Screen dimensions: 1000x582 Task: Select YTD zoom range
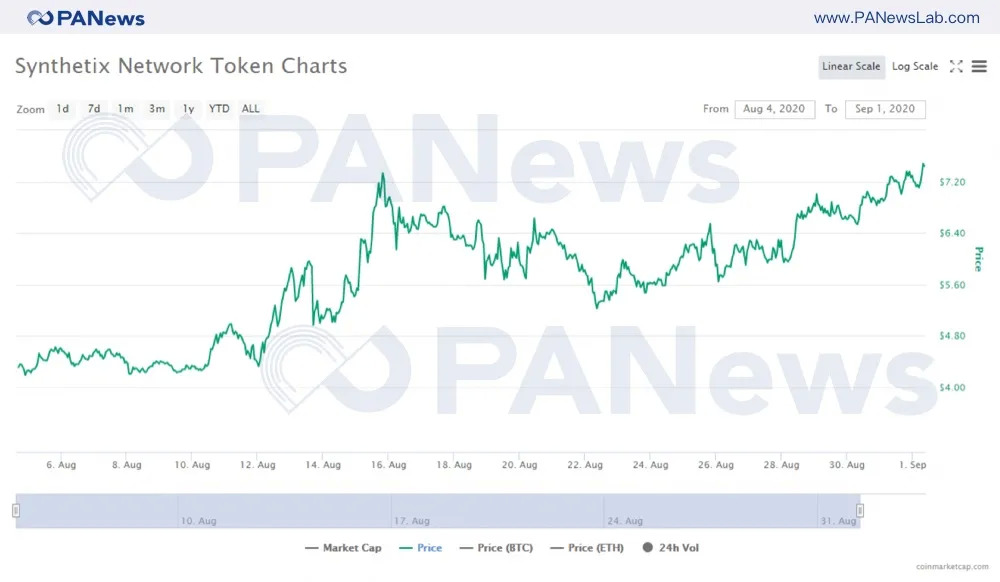click(219, 109)
